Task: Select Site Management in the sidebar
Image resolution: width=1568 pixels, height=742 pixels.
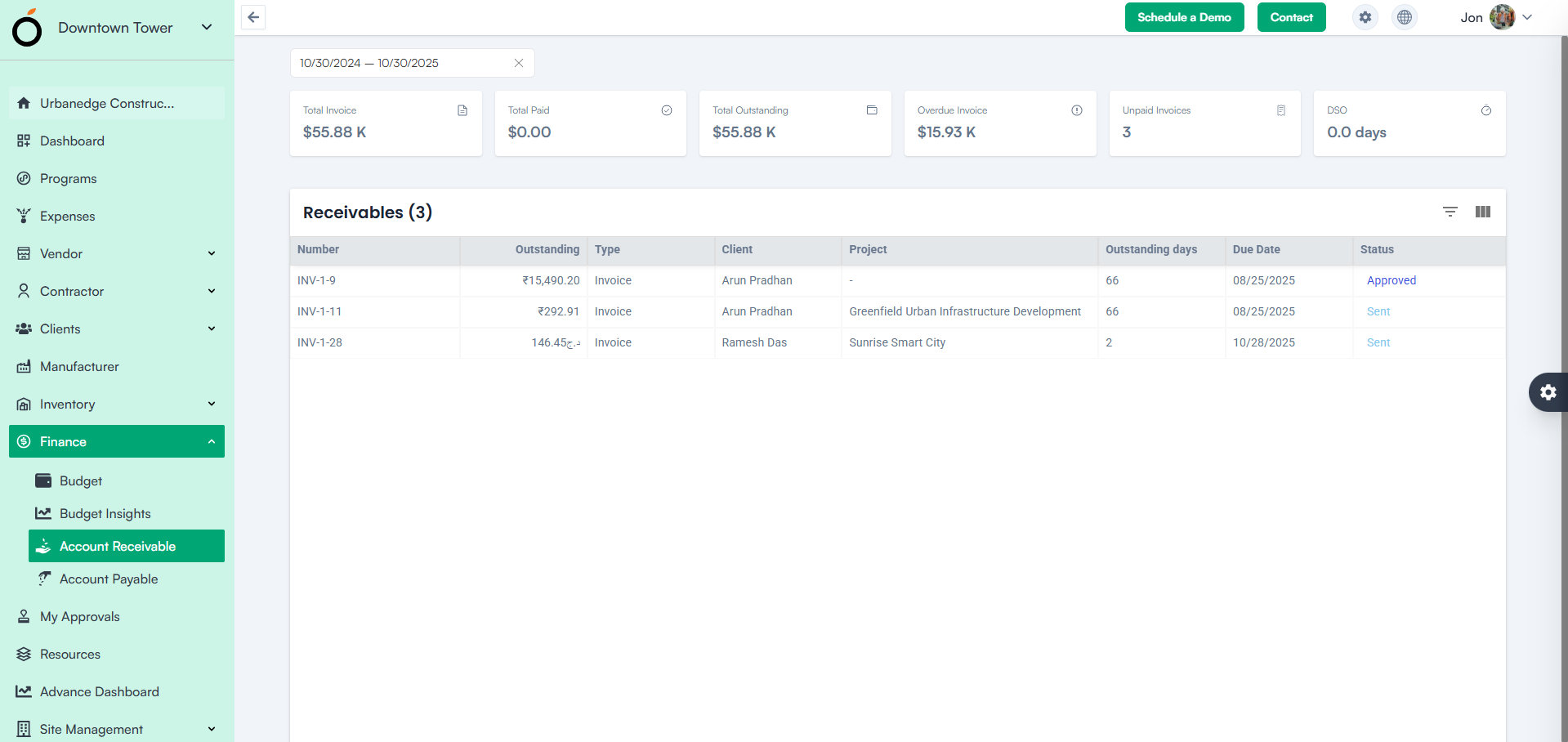Action: [92, 729]
